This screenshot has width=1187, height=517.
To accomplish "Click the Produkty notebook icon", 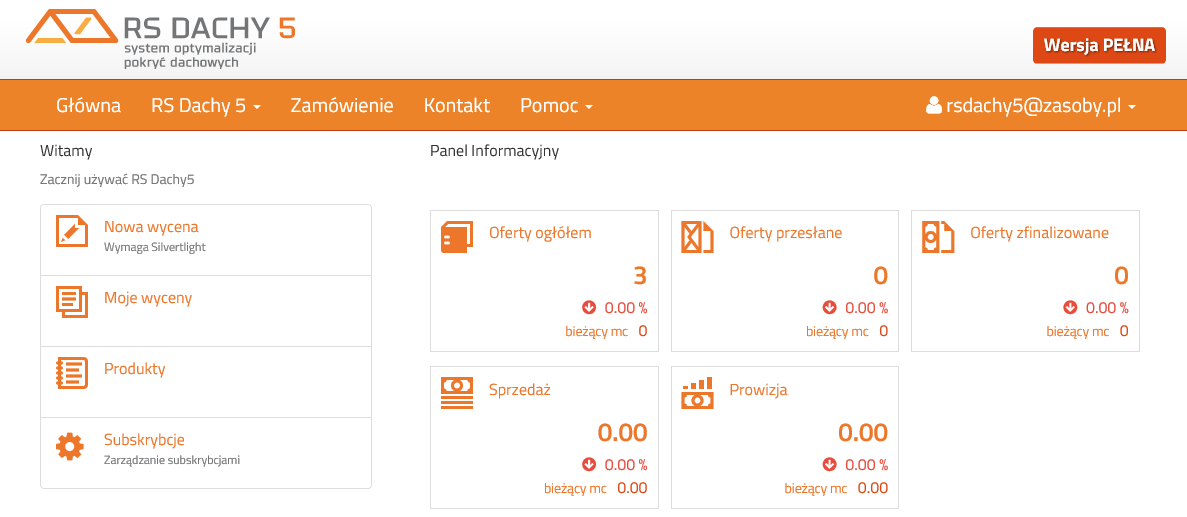I will click(71, 372).
